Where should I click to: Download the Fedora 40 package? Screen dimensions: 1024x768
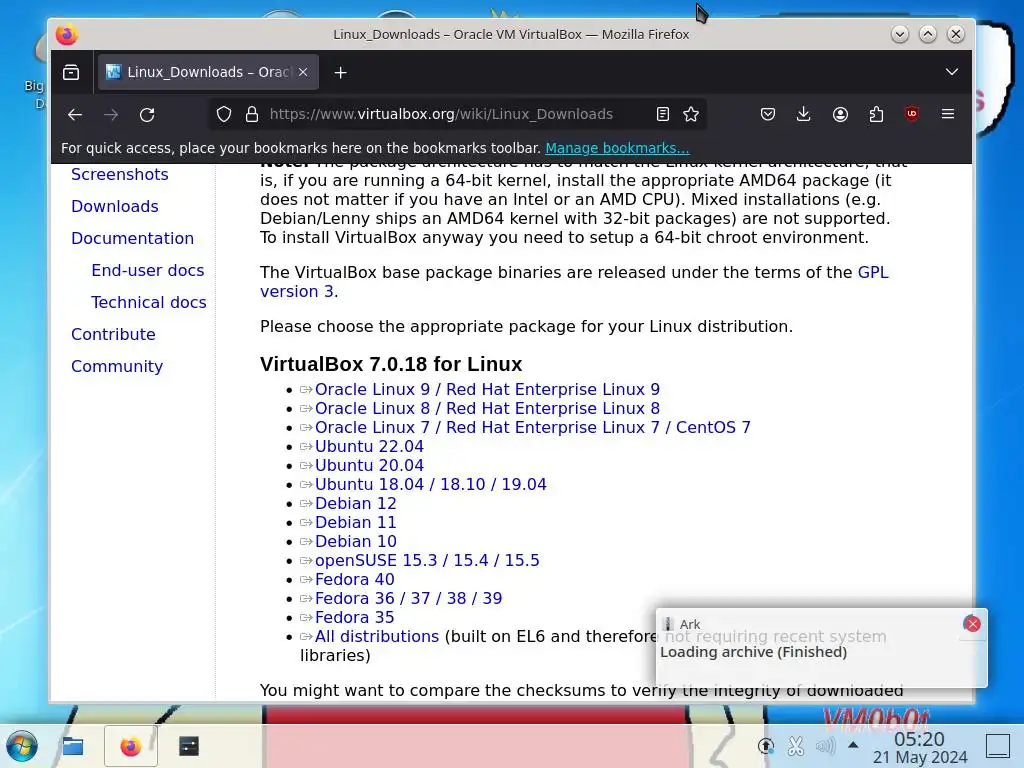click(x=355, y=579)
